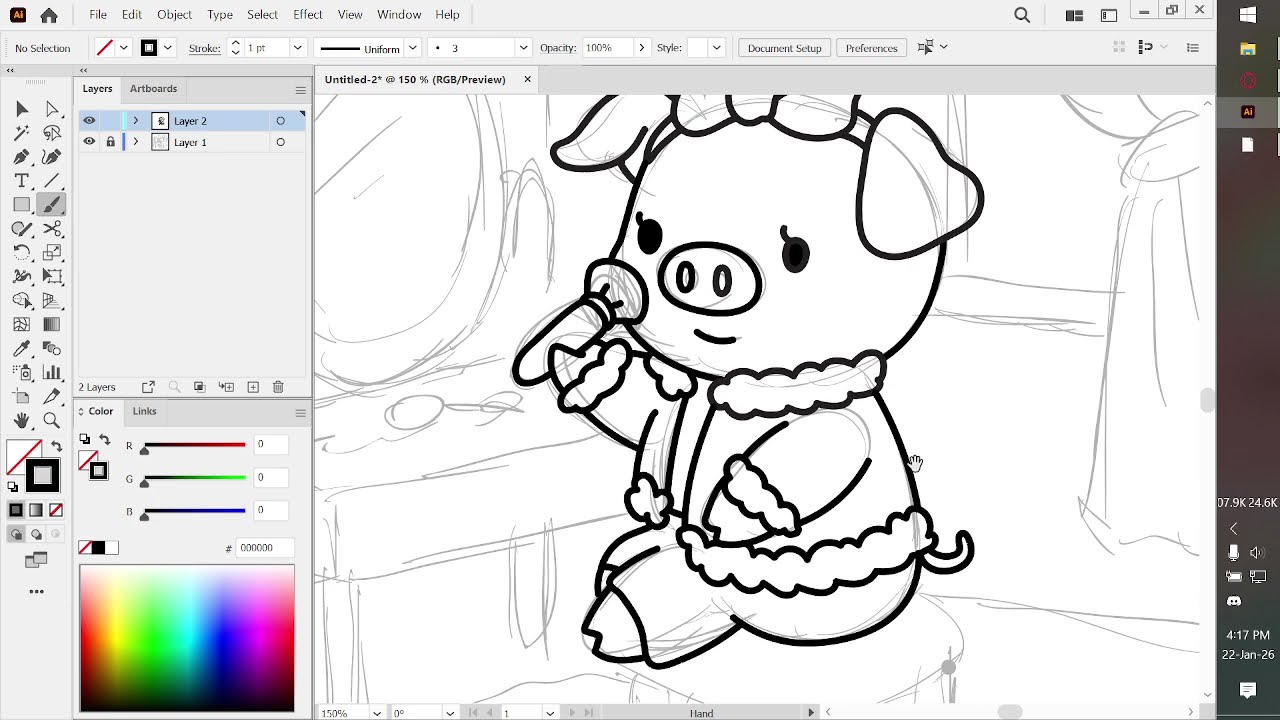
Task: Open the Effect menu
Action: [x=308, y=15]
